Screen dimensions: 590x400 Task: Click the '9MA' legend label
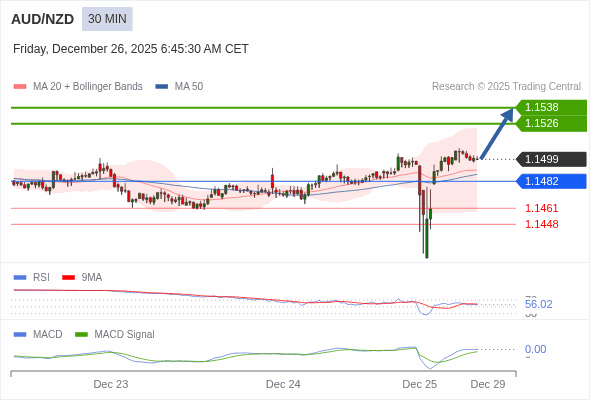click(92, 278)
